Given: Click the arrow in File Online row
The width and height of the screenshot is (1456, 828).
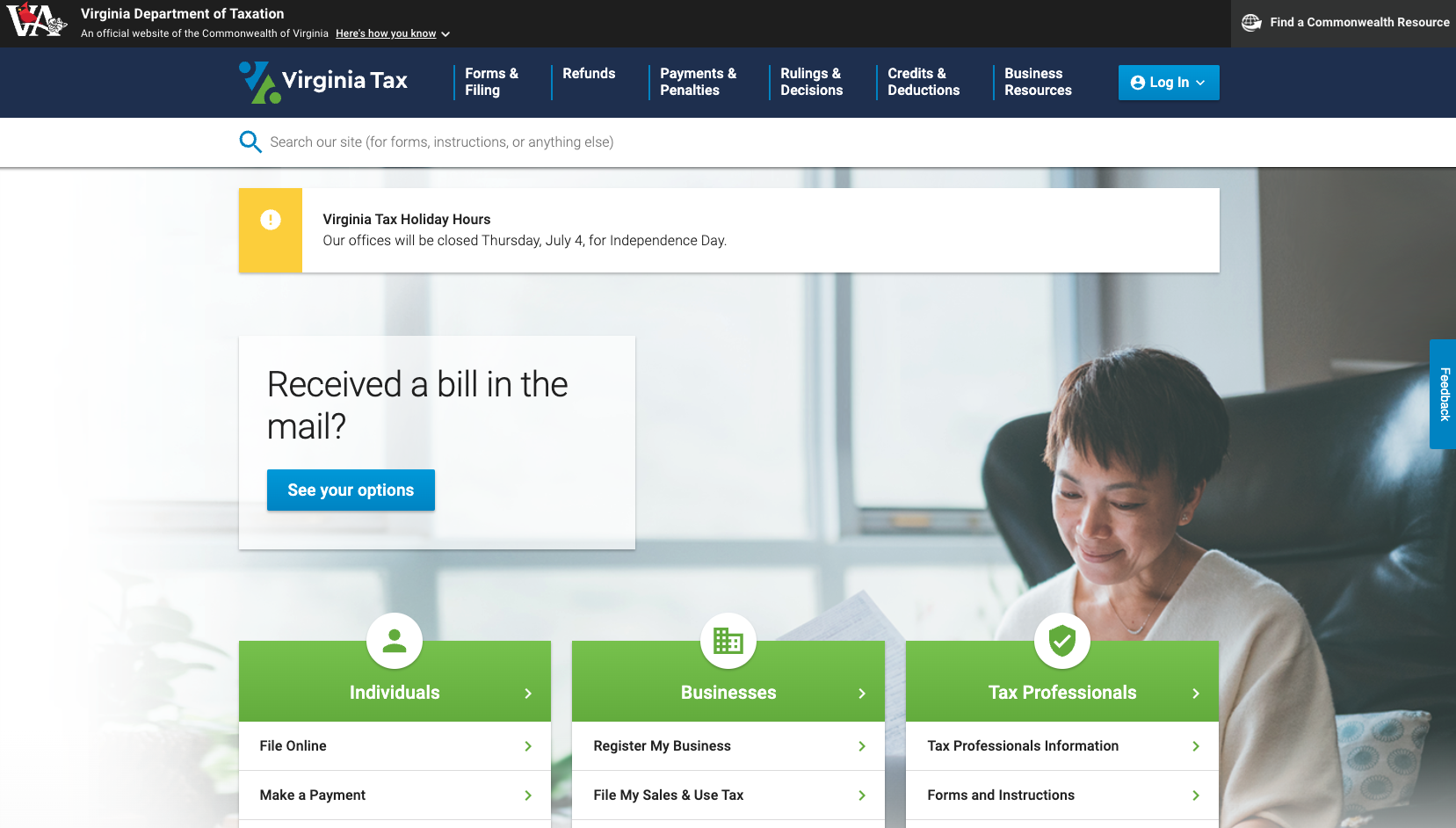Looking at the screenshot, I should point(528,746).
